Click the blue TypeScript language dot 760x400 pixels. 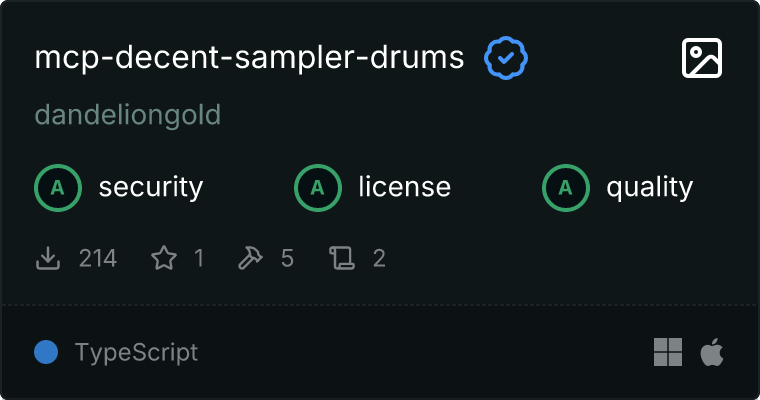pyautogui.click(x=45, y=352)
